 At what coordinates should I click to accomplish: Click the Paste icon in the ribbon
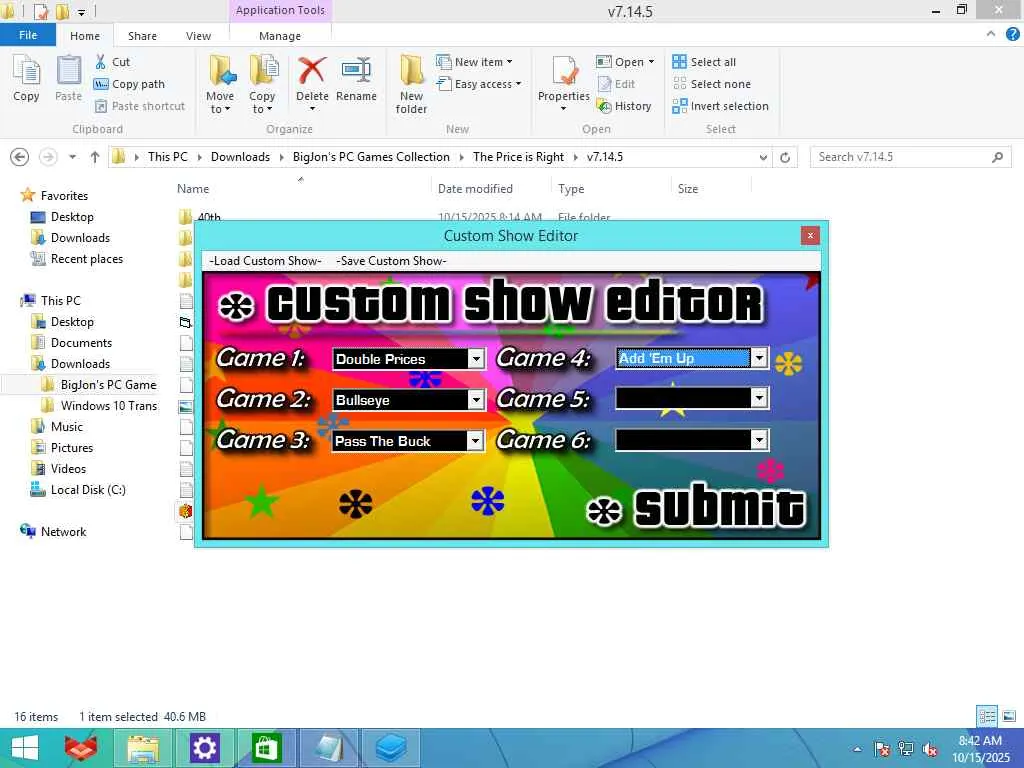pyautogui.click(x=69, y=78)
